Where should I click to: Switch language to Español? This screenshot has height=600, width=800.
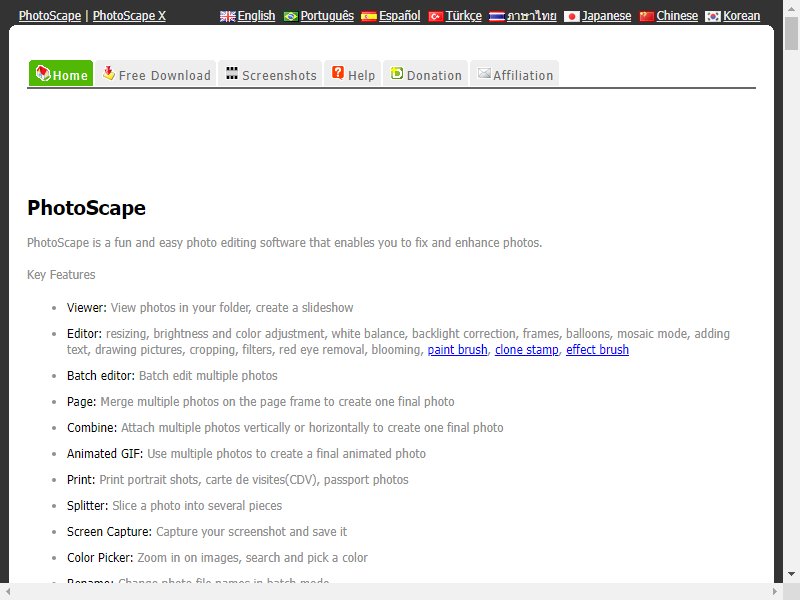[x=399, y=16]
